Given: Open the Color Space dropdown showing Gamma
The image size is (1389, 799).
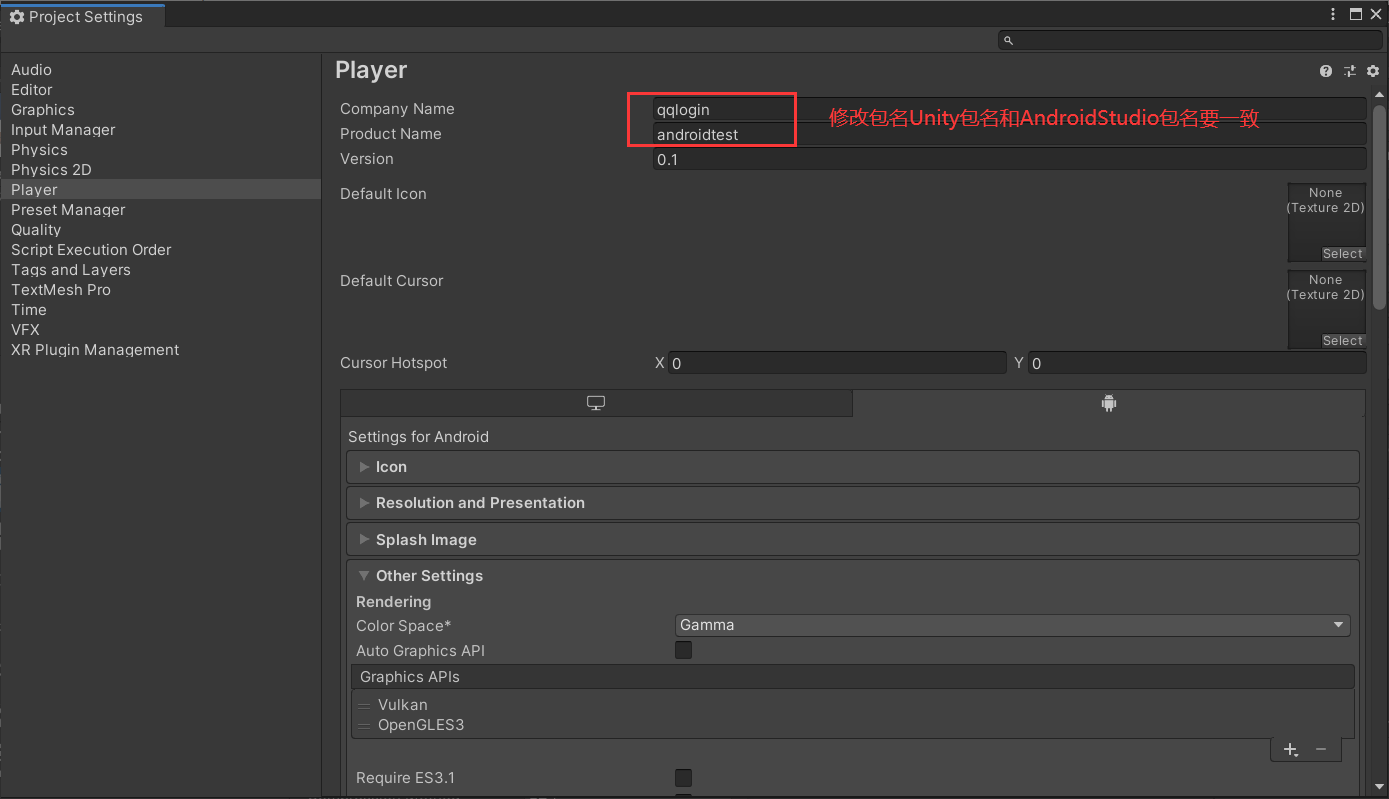Looking at the screenshot, I should (x=1012, y=624).
